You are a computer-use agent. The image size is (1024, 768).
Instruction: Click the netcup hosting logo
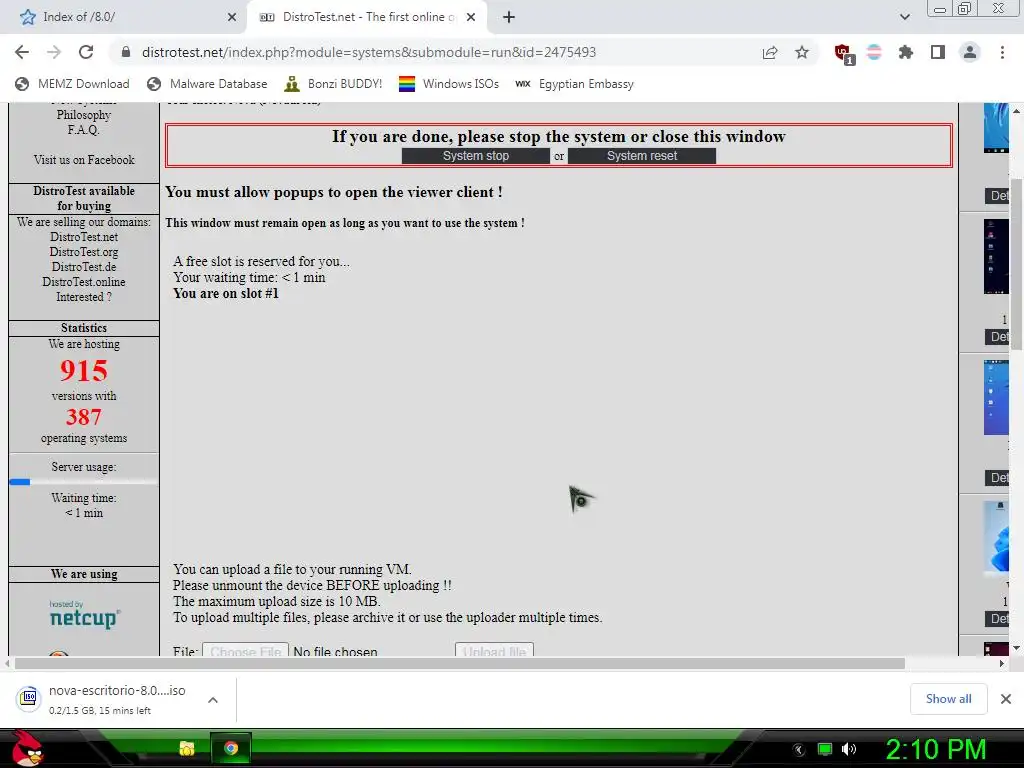tap(84, 615)
